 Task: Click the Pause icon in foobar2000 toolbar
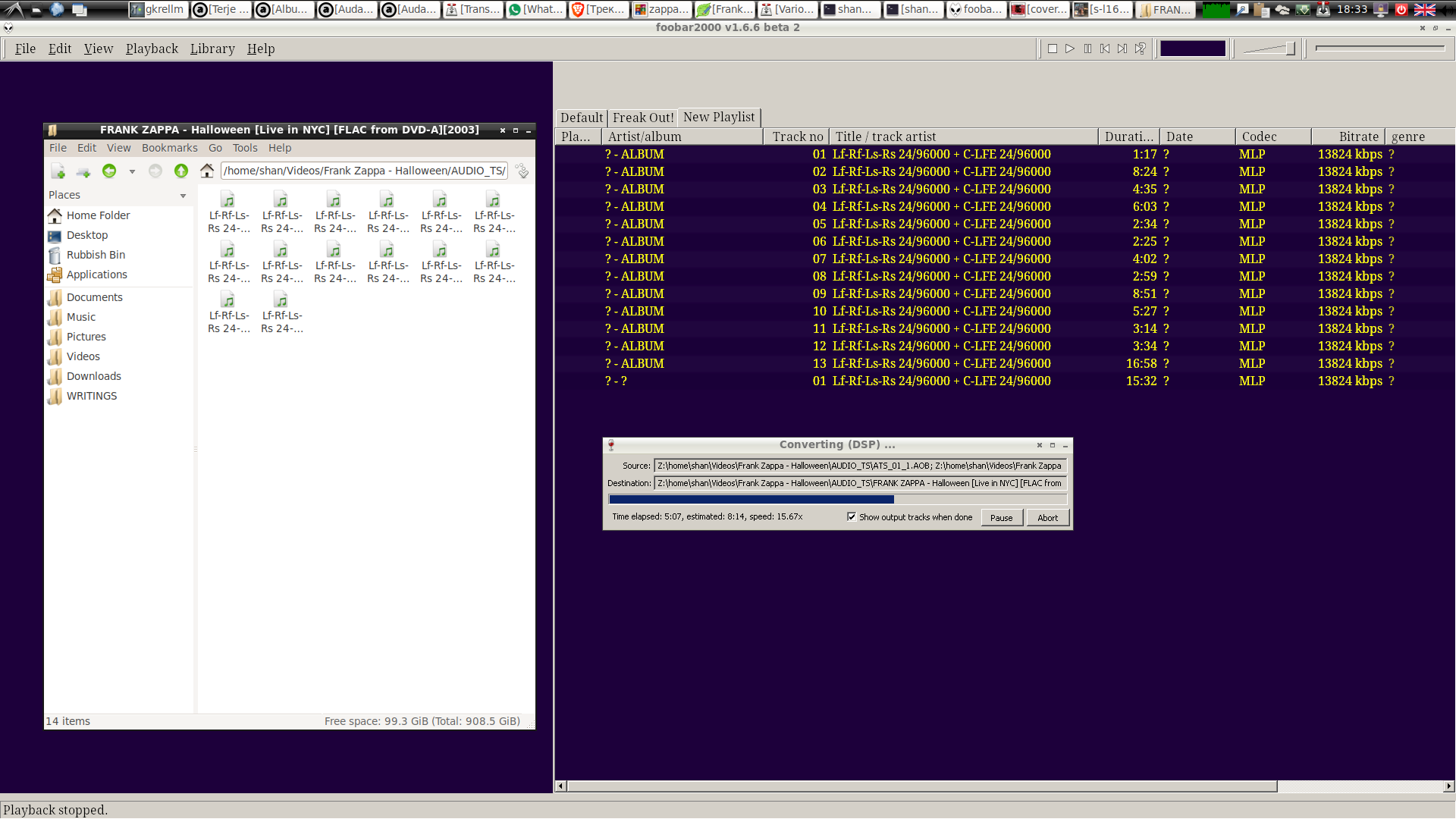(1087, 49)
